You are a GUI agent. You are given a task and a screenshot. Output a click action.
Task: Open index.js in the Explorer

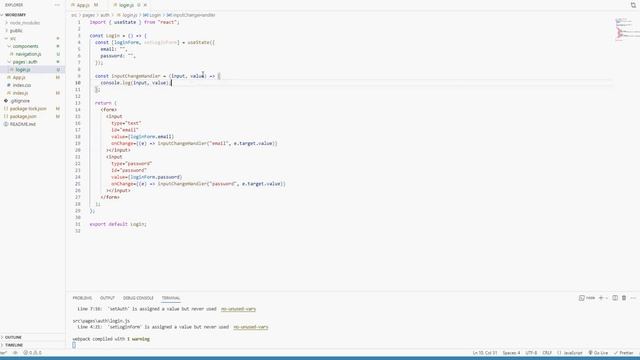(20, 93)
